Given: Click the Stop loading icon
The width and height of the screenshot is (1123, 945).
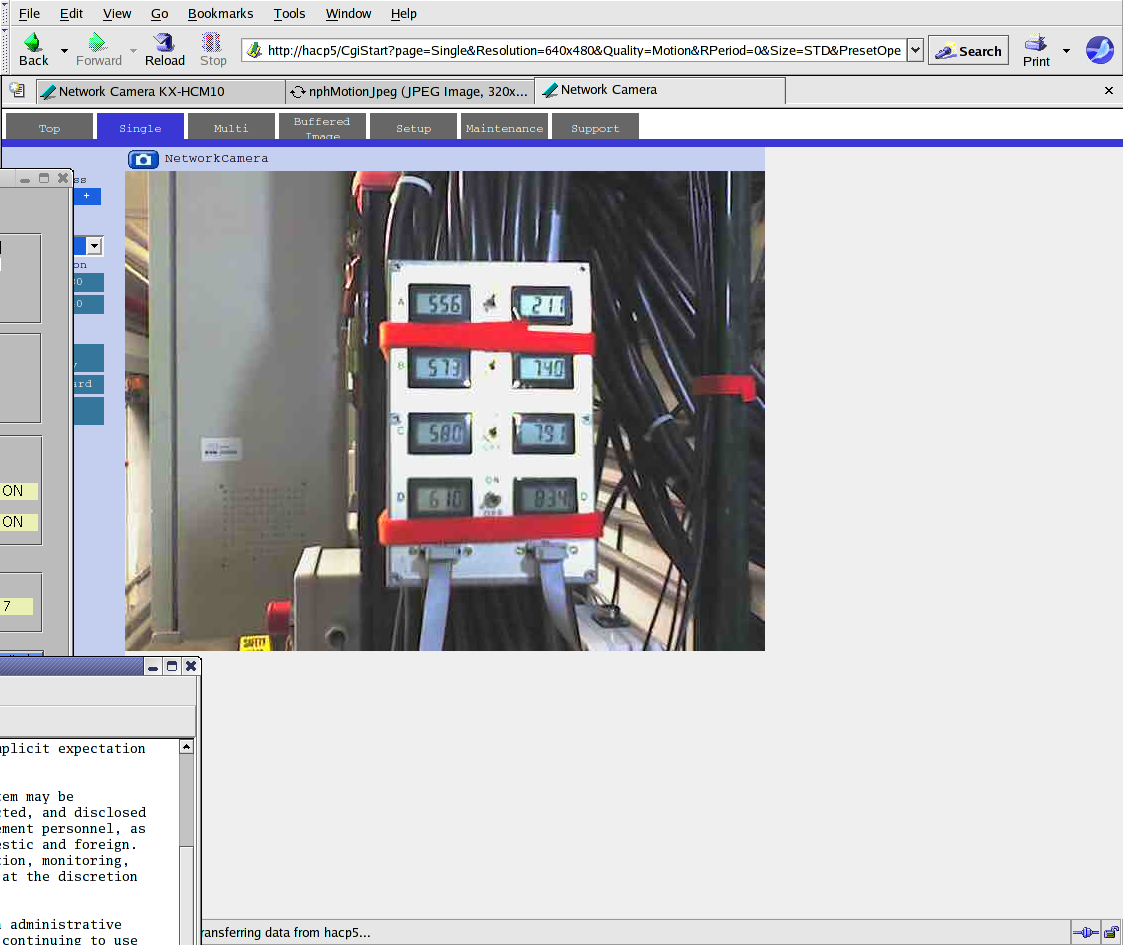Looking at the screenshot, I should click(213, 50).
